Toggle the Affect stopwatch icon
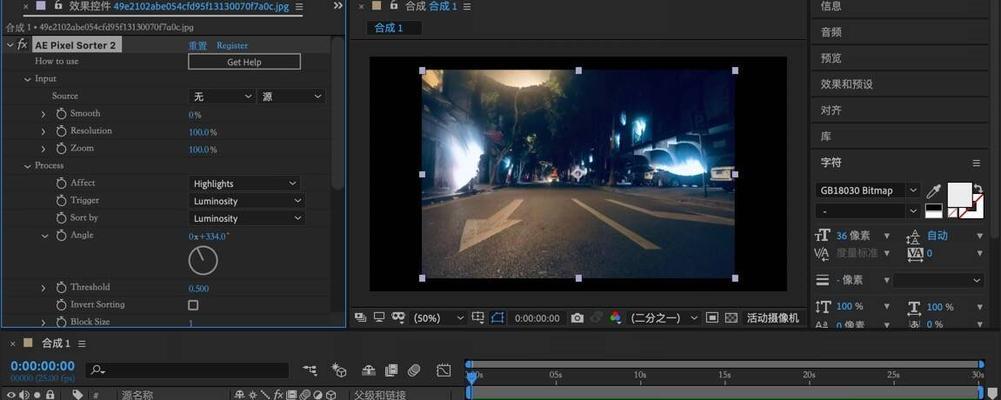Screen dimensions: 1001x400 61,183
